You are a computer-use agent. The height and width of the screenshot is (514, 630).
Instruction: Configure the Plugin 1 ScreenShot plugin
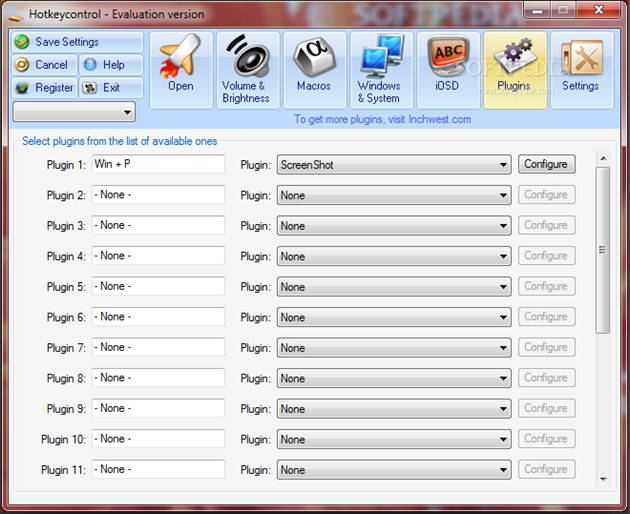coord(546,164)
